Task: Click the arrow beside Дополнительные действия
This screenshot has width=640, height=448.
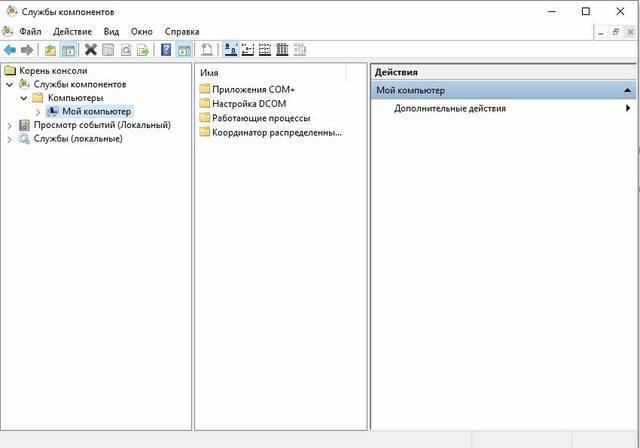Action: 628,108
